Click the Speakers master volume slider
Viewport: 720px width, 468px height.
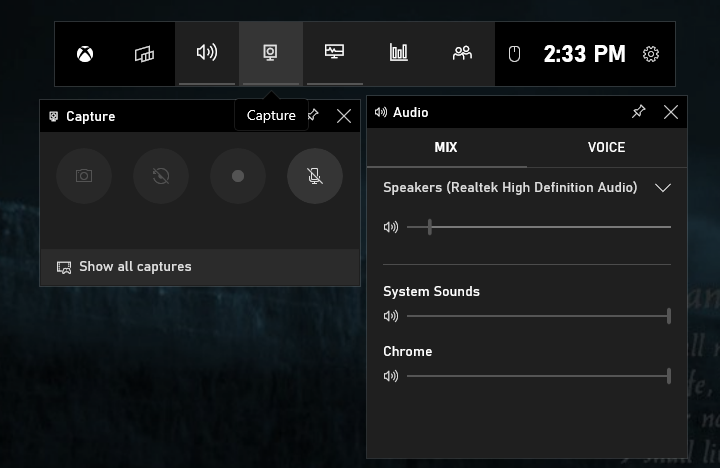tap(539, 227)
